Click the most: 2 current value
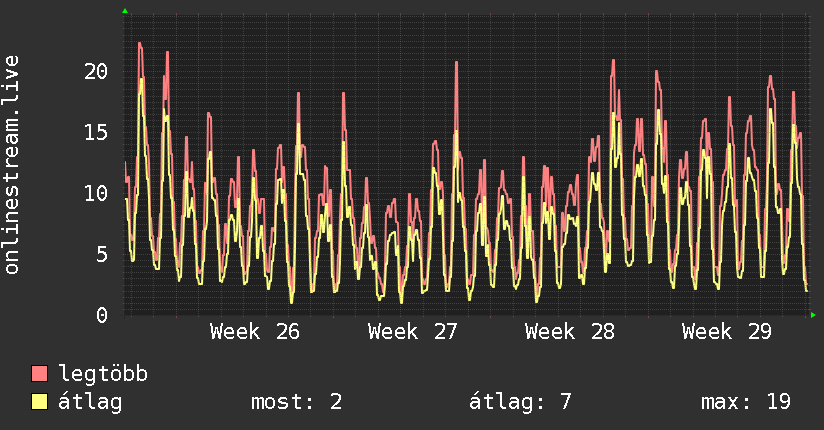The width and height of the screenshot is (824, 430). point(297,402)
